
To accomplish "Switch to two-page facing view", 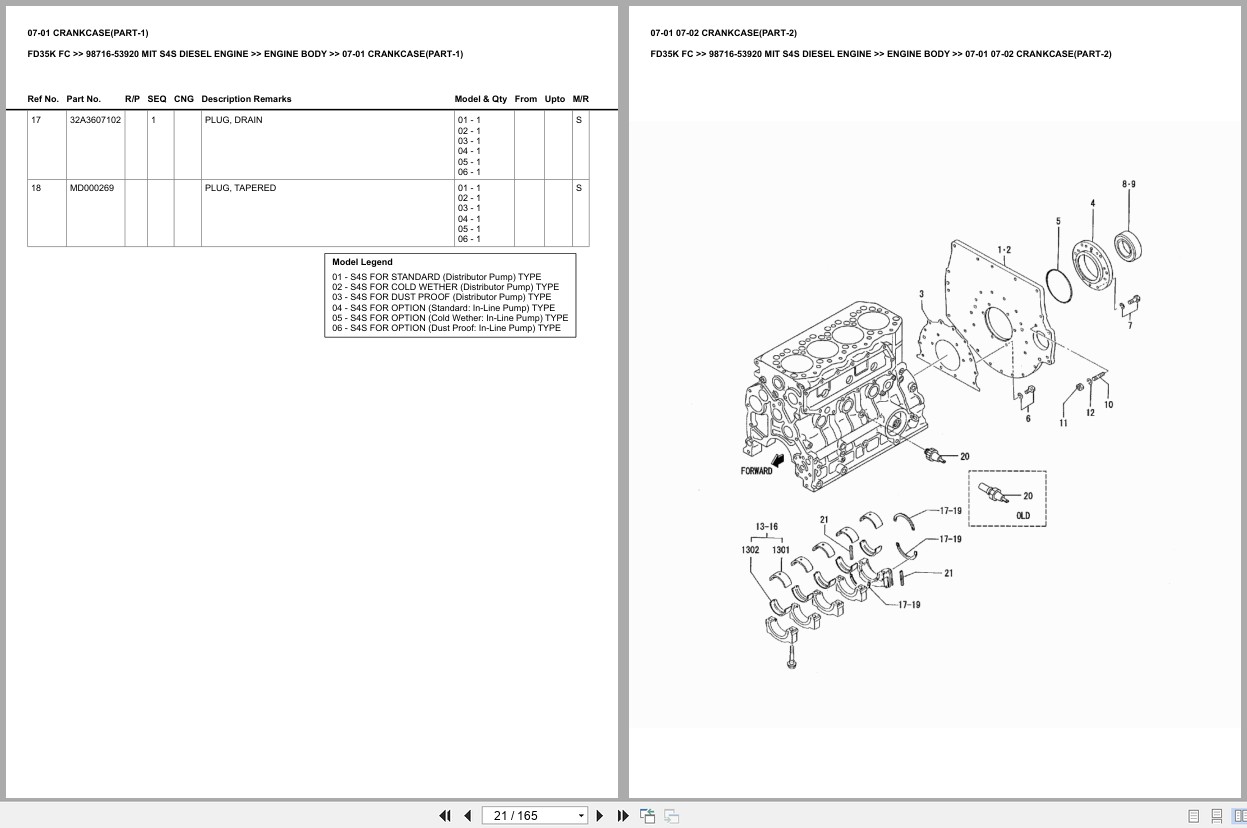I will point(1239,816).
